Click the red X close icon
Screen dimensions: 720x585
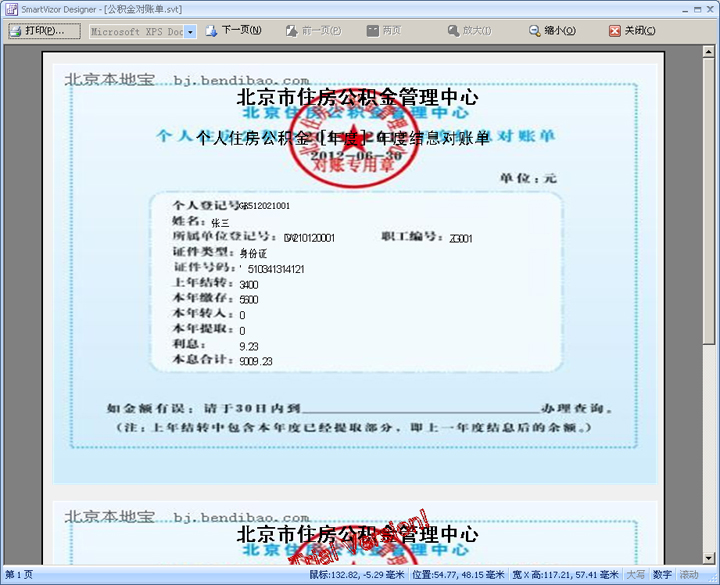tap(615, 31)
